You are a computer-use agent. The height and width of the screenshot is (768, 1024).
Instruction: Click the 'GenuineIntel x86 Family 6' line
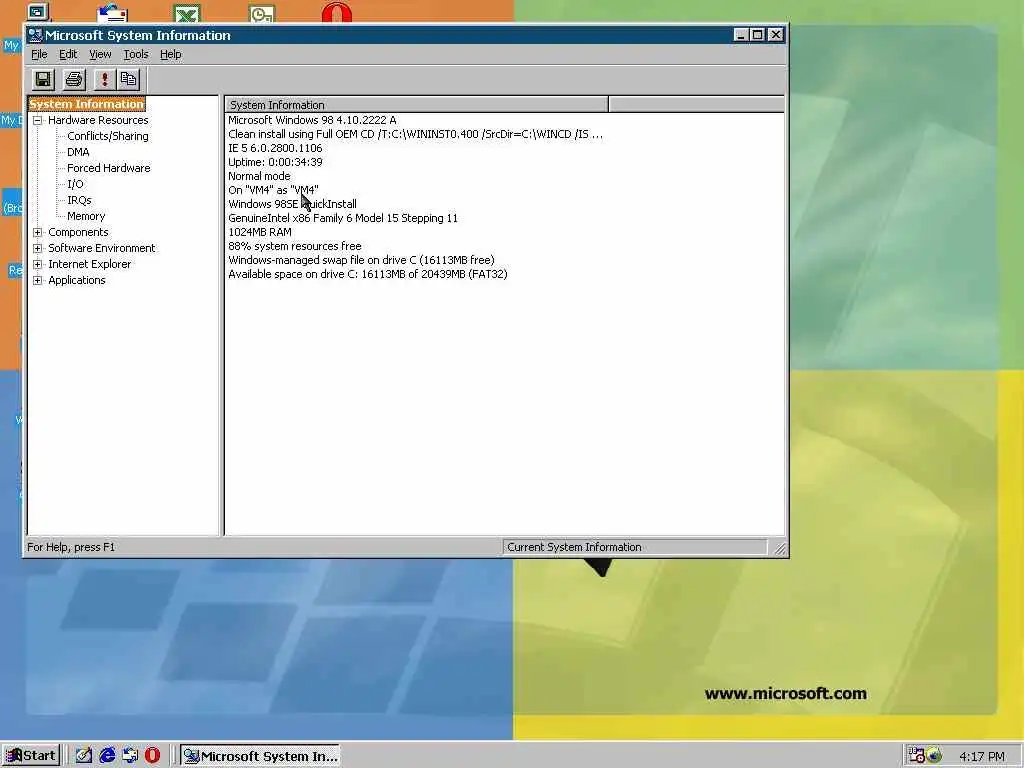click(x=343, y=218)
